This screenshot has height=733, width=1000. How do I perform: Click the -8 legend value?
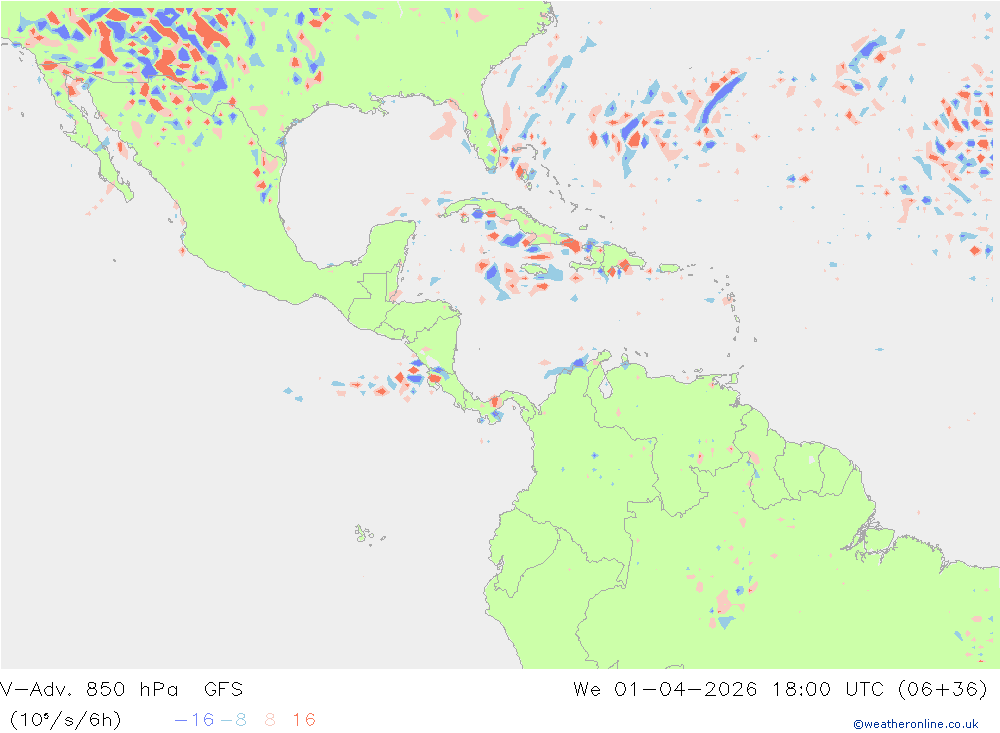pyautogui.click(x=233, y=720)
